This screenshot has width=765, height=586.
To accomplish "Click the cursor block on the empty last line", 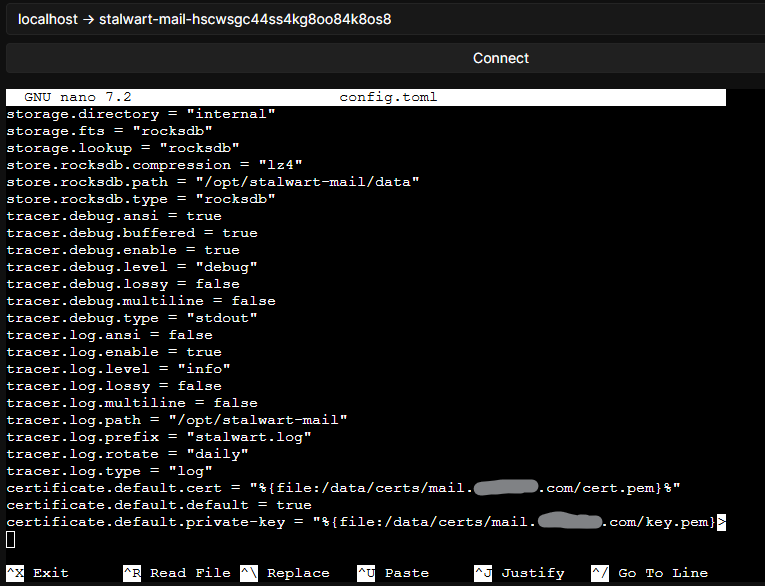I will (x=10, y=539).
